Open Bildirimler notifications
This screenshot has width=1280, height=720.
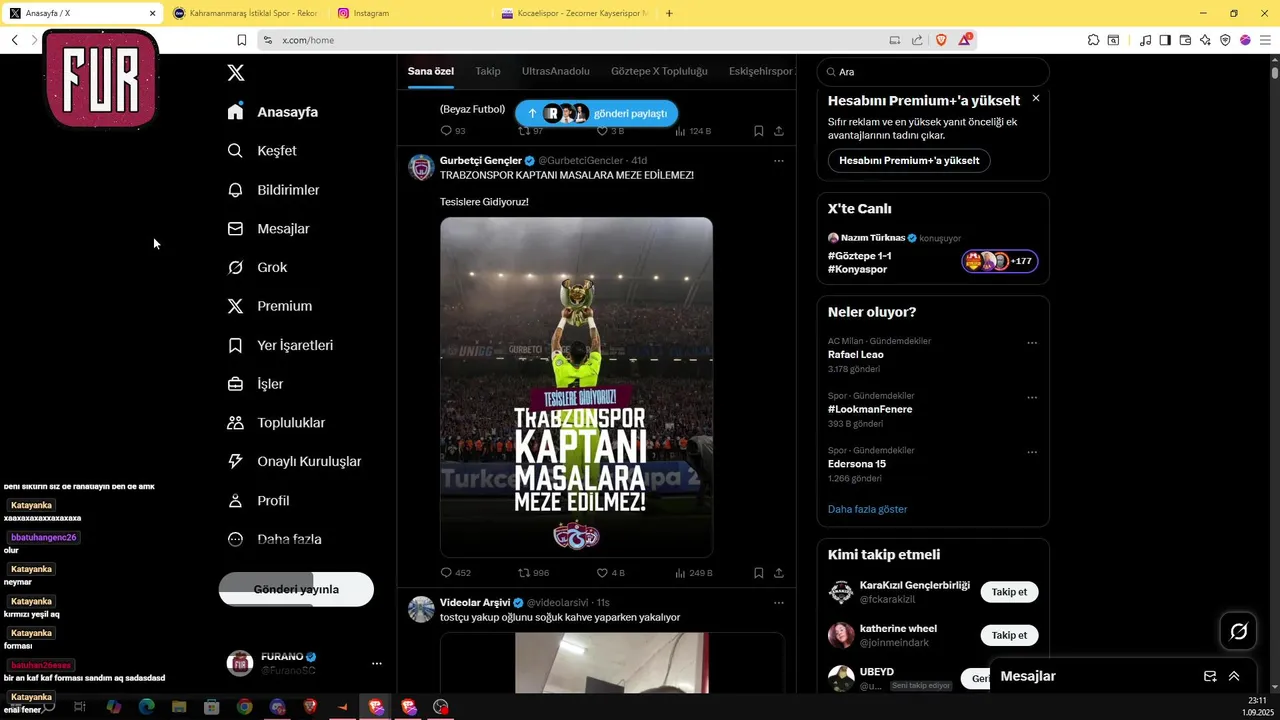273,190
